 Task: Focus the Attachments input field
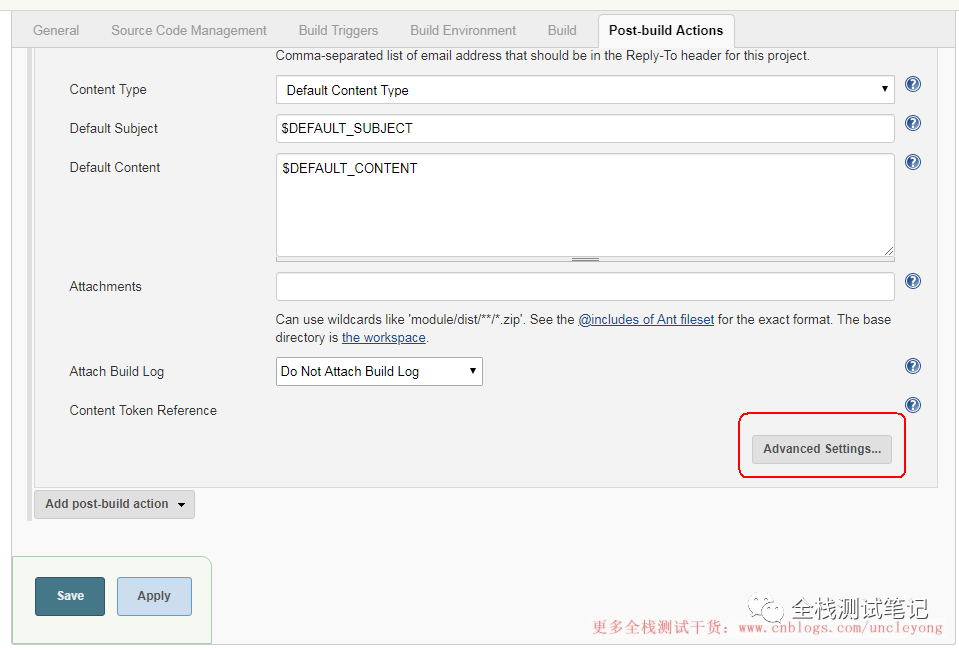point(585,286)
